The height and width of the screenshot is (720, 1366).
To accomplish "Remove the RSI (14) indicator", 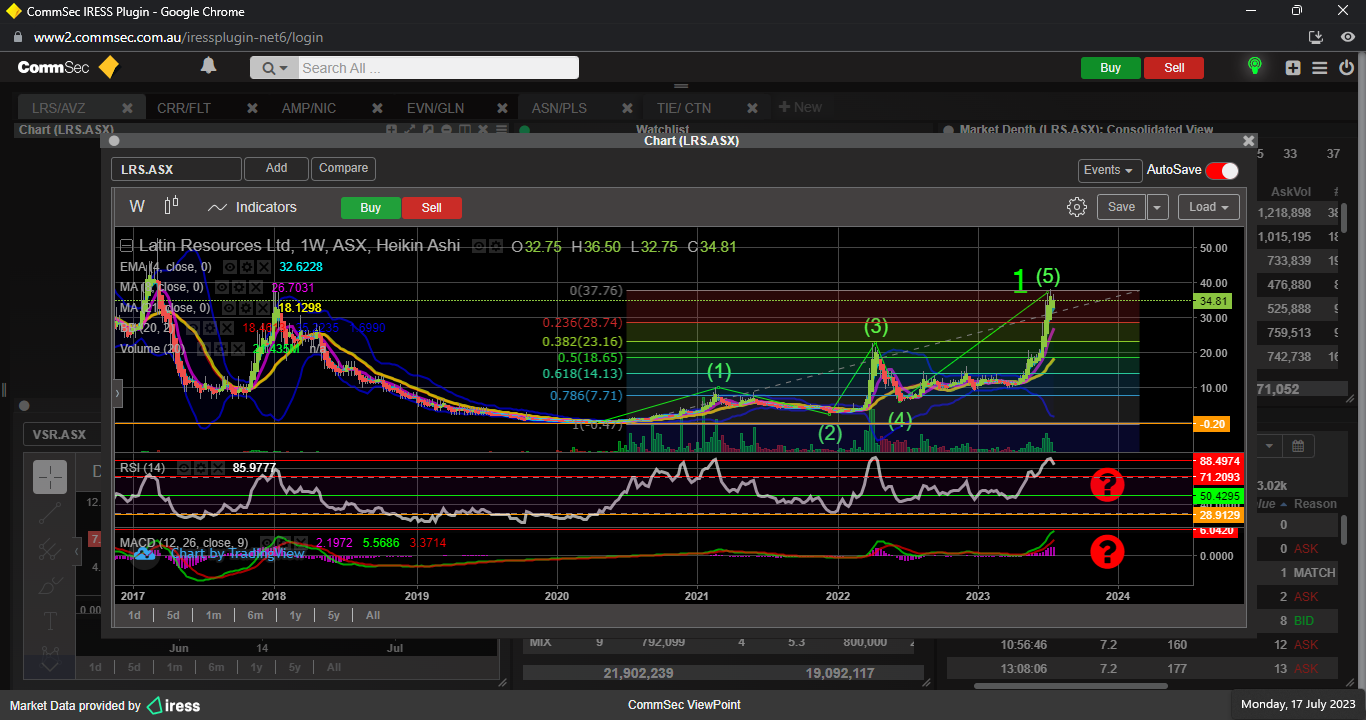I will coord(218,468).
